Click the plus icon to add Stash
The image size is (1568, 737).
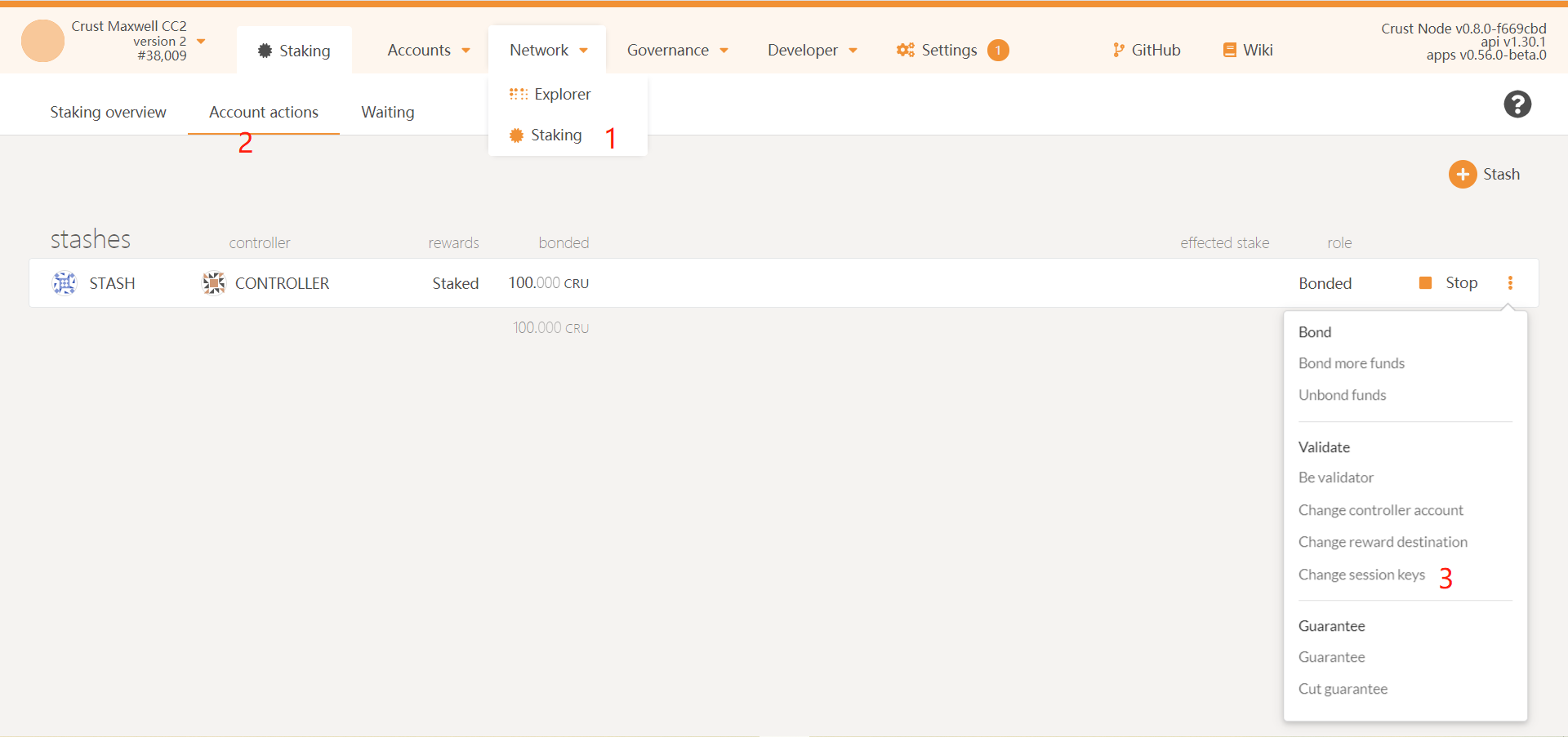click(1463, 174)
